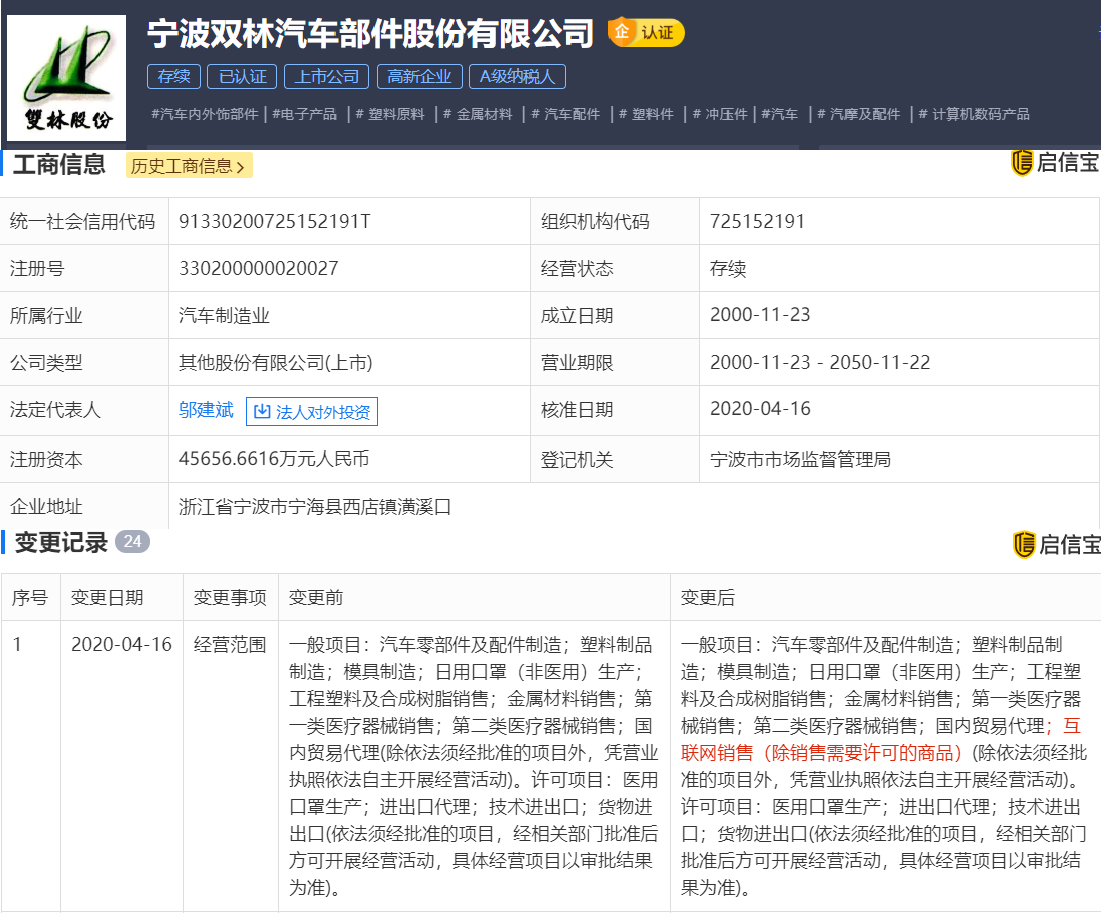Select credit code 91330200725152191T
Viewport: 1101px width, 913px height.
point(275,221)
